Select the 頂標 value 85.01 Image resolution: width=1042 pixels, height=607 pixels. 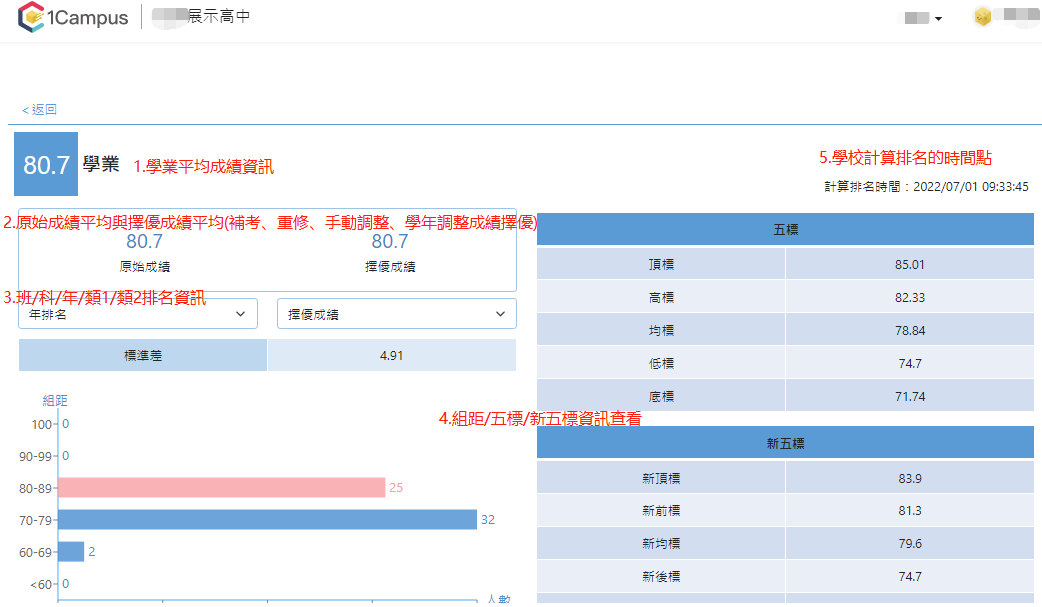(x=910, y=264)
